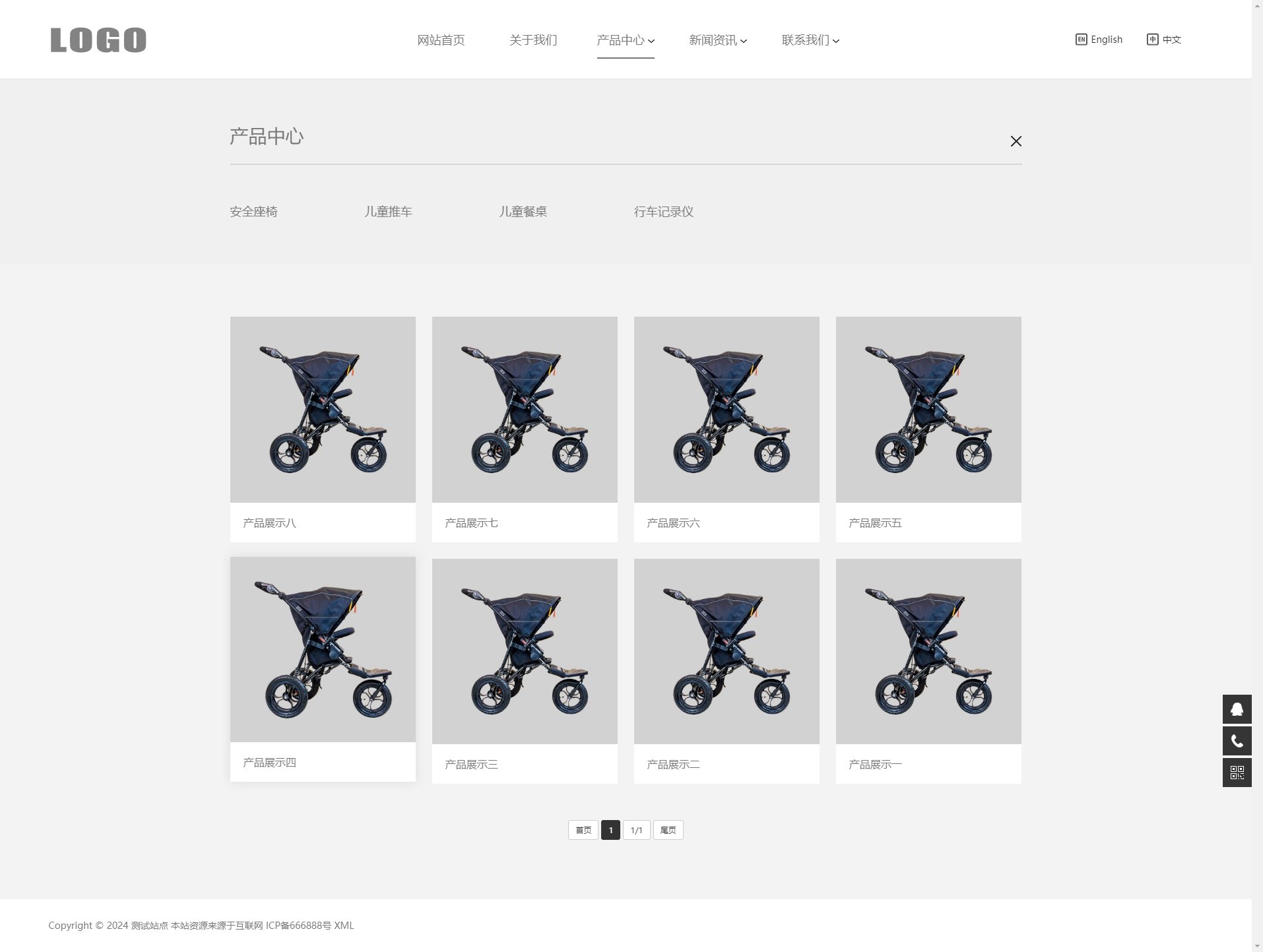Open 关于我们 menu item
This screenshot has width=1263, height=952.
coord(533,40)
